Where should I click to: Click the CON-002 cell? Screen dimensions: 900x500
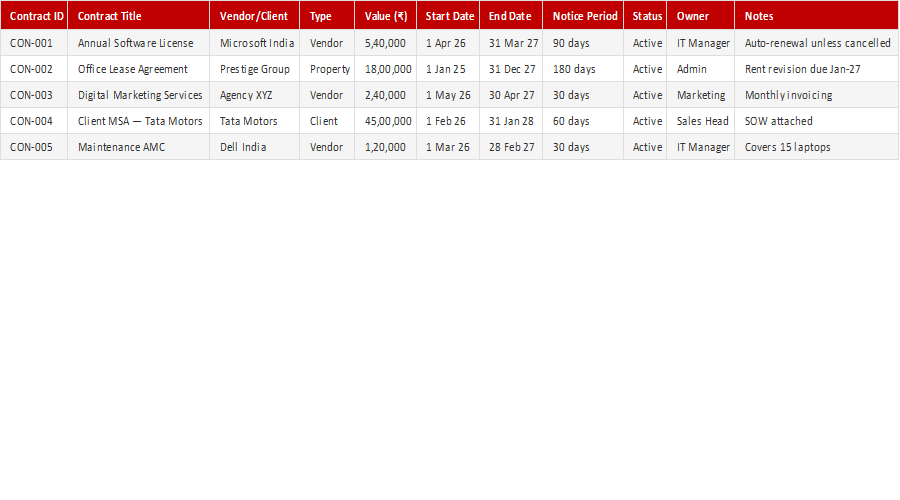pos(34,69)
